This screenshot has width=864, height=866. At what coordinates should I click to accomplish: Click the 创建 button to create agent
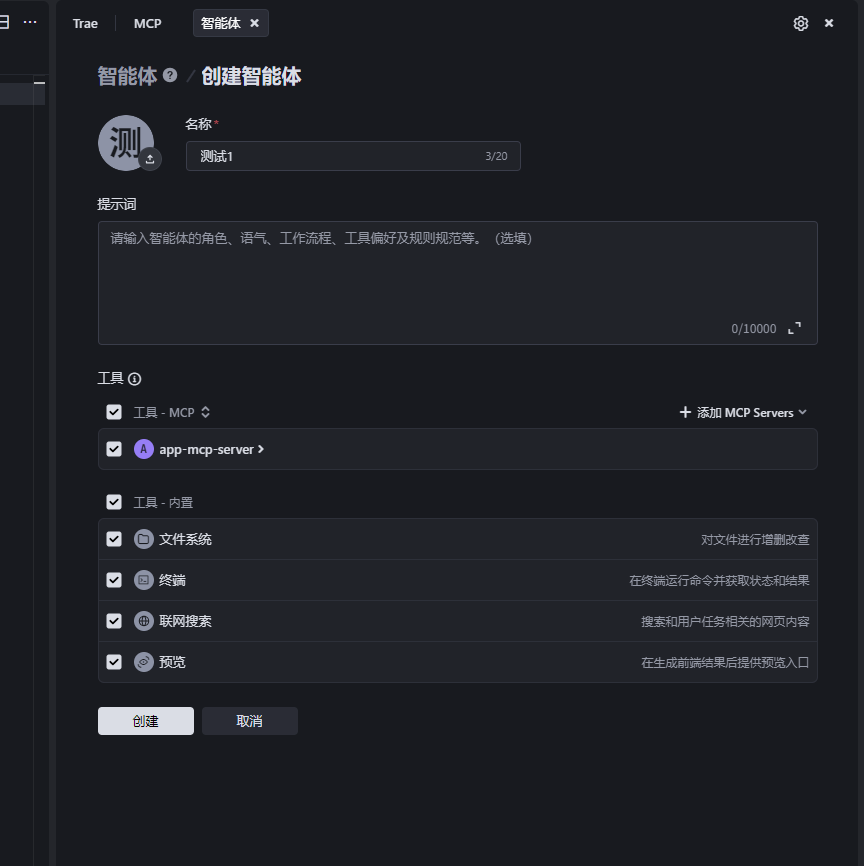(145, 720)
